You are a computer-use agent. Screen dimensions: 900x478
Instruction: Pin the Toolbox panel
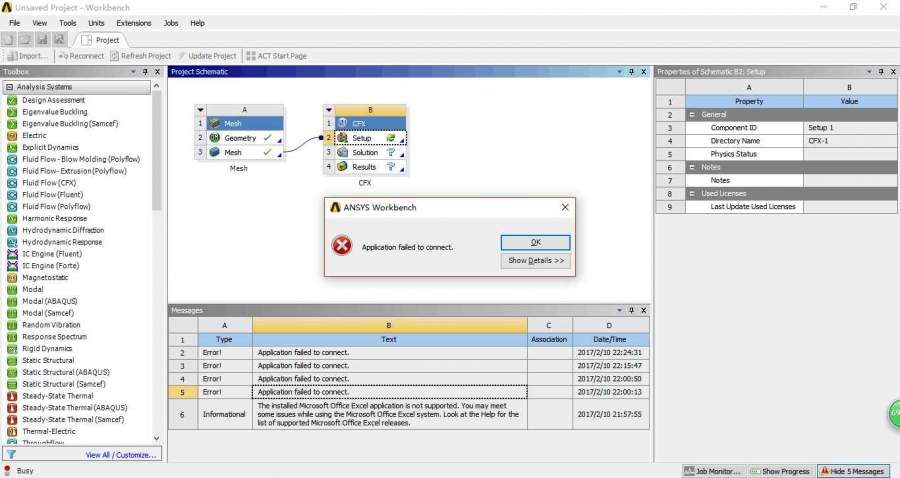click(145, 72)
